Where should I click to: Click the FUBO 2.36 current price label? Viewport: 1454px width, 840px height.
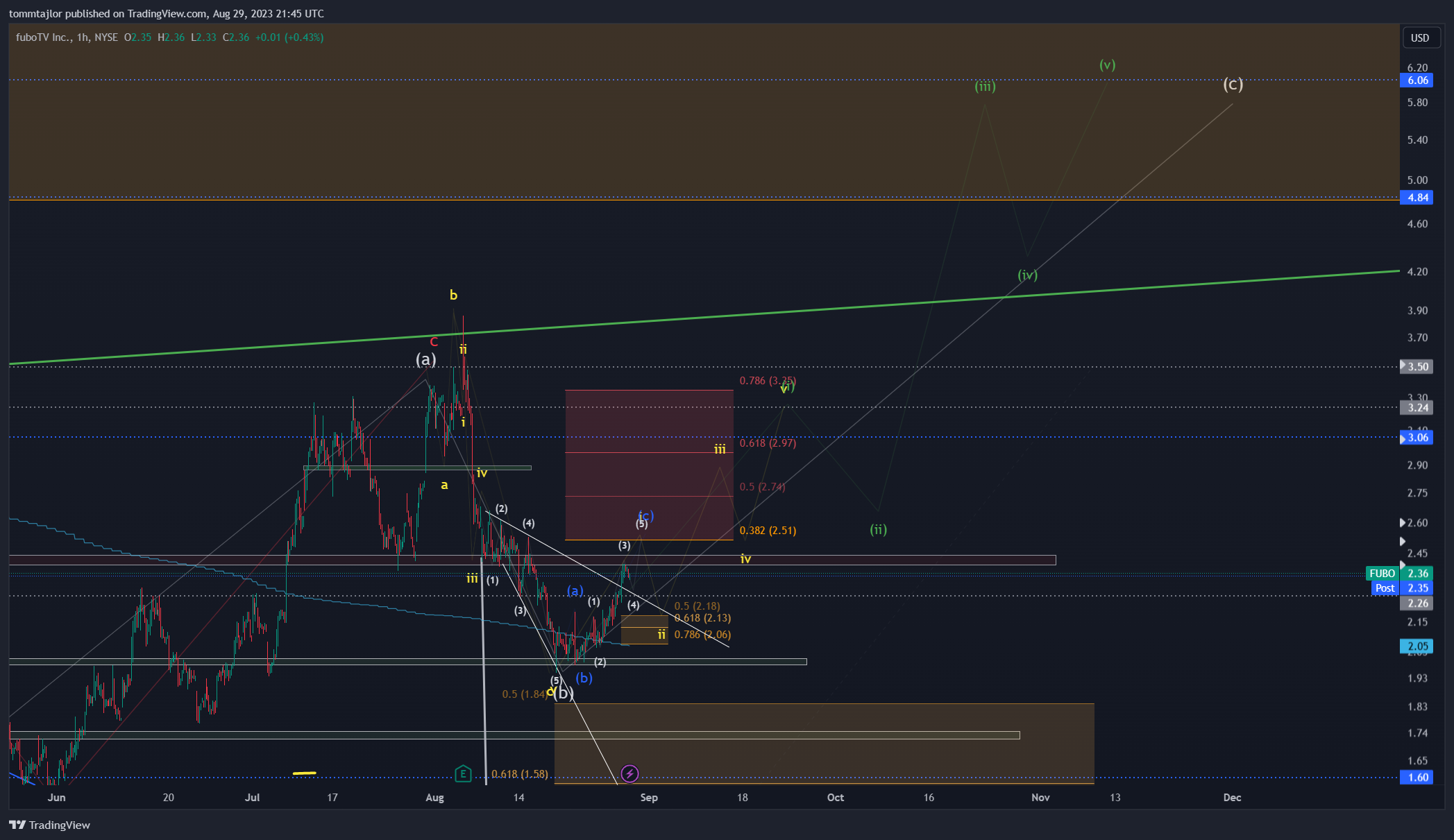click(x=1398, y=573)
